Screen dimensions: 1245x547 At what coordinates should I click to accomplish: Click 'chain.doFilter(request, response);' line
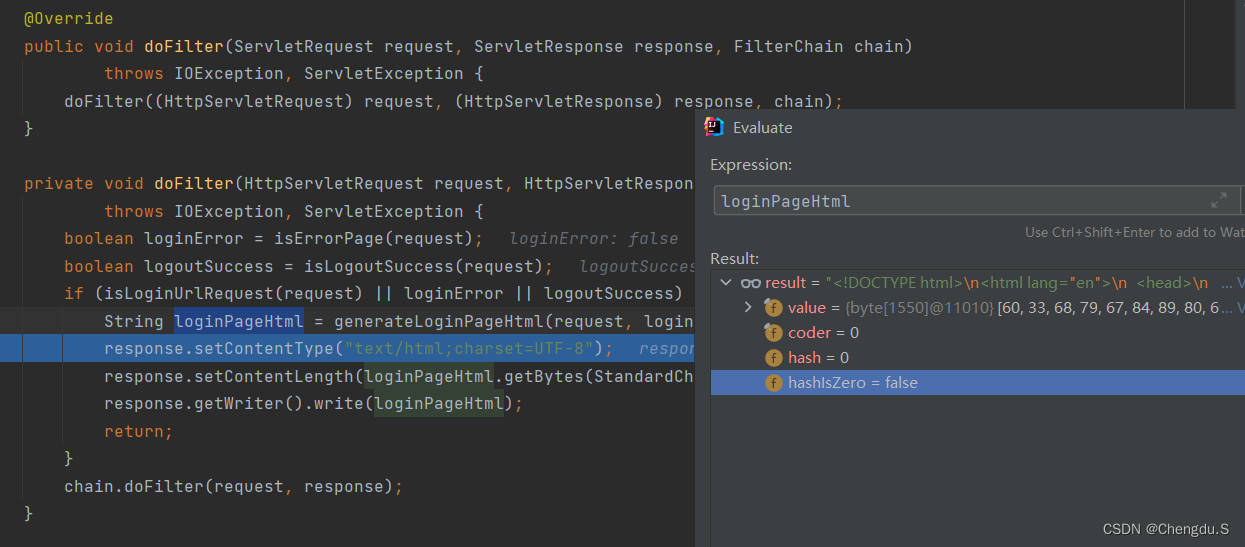pyautogui.click(x=233, y=486)
